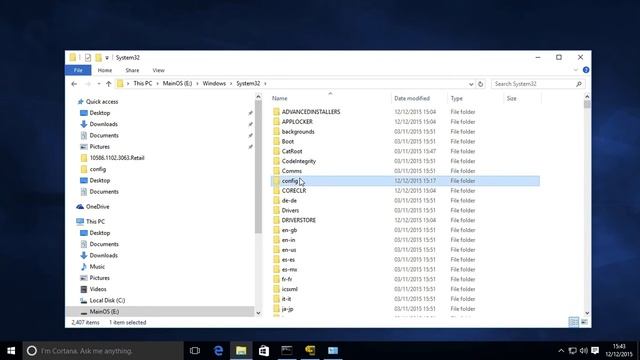Select the en-gb folder icon
Image resolution: width=640 pixels, height=360 pixels.
[x=276, y=230]
